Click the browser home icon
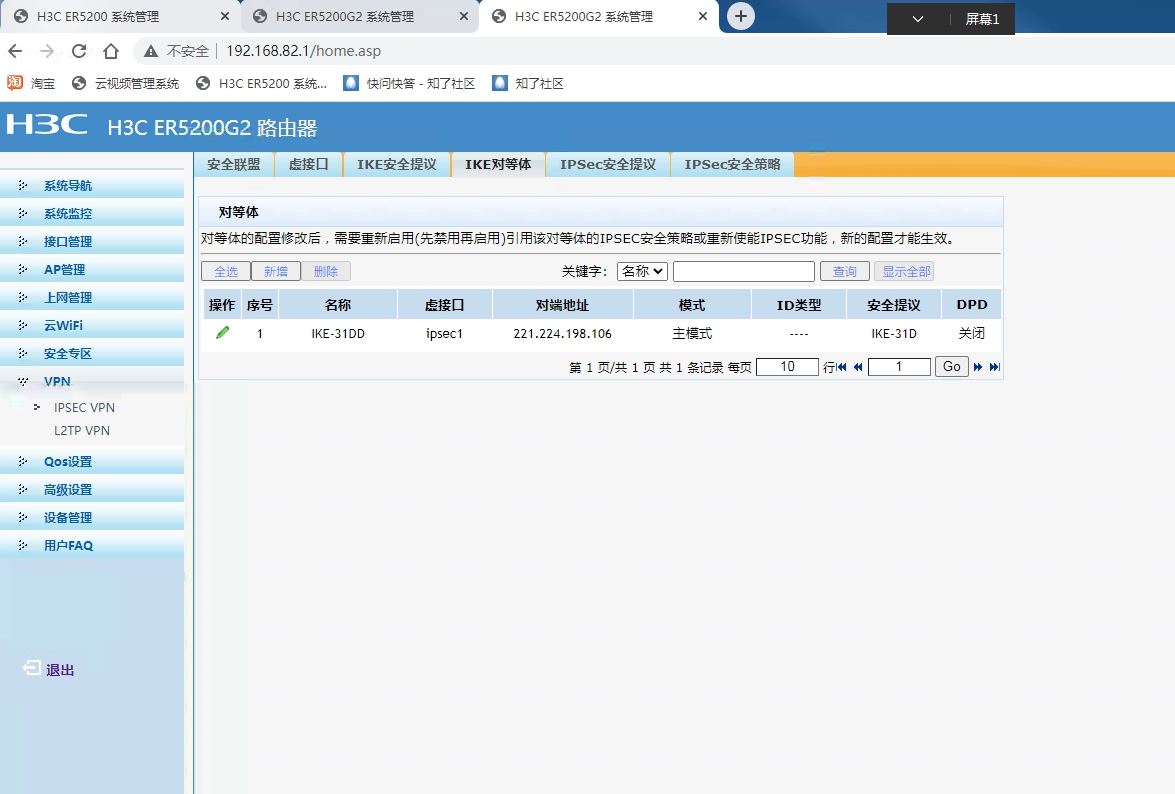This screenshot has height=794, width=1175. pos(111,51)
